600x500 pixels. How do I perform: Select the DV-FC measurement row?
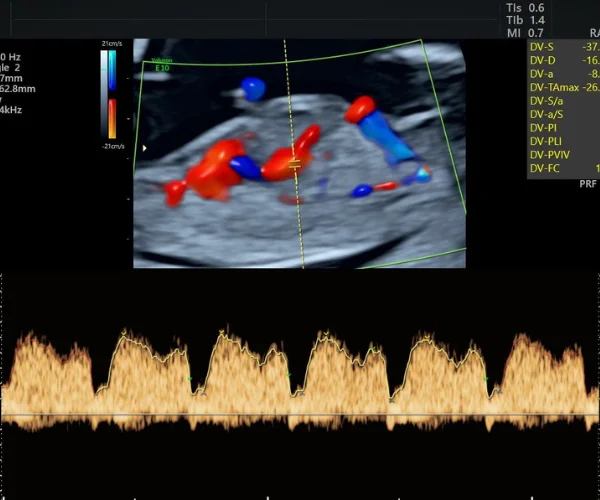tap(564, 168)
